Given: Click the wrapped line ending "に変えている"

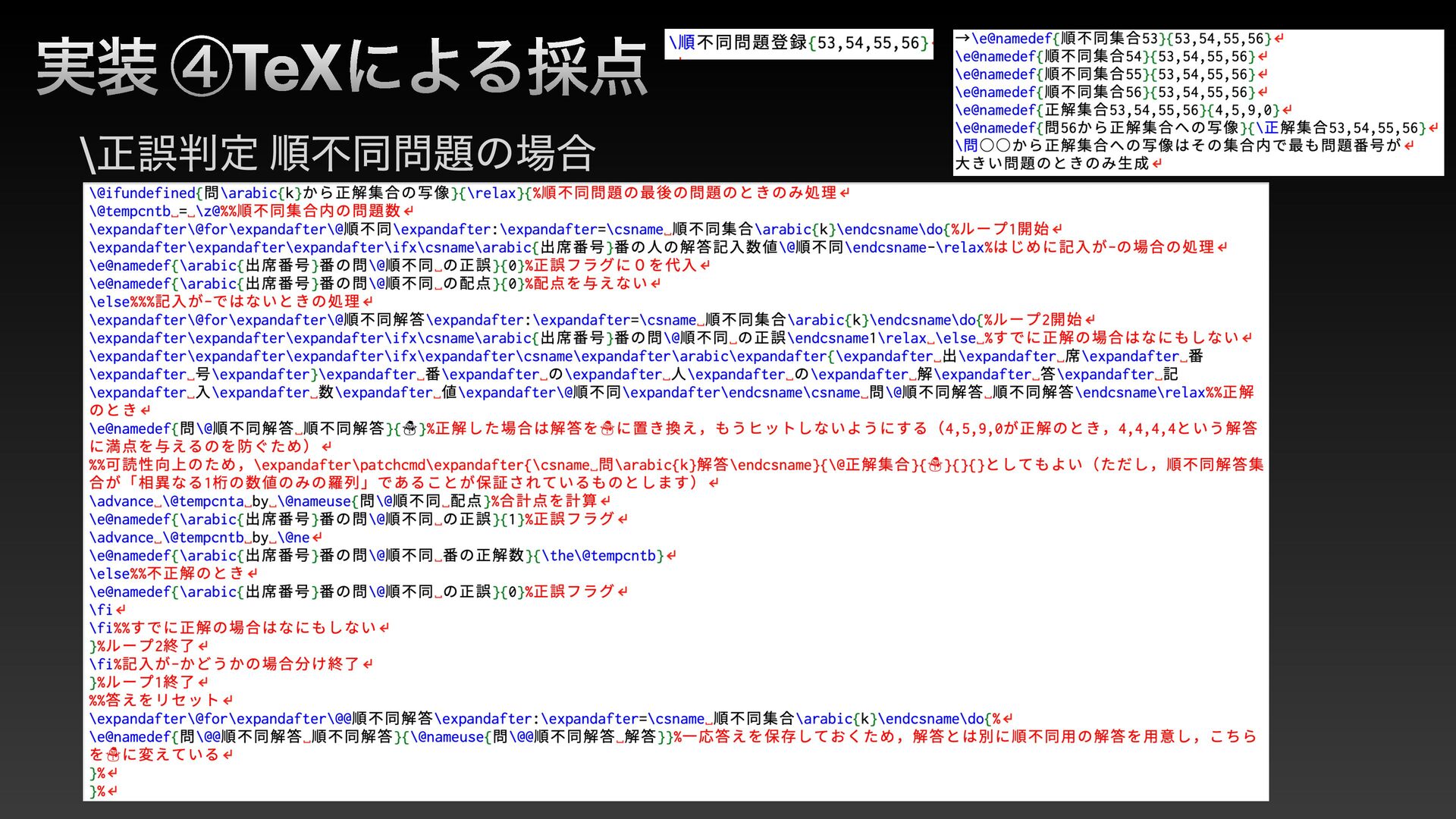Looking at the screenshot, I should click(162, 755).
